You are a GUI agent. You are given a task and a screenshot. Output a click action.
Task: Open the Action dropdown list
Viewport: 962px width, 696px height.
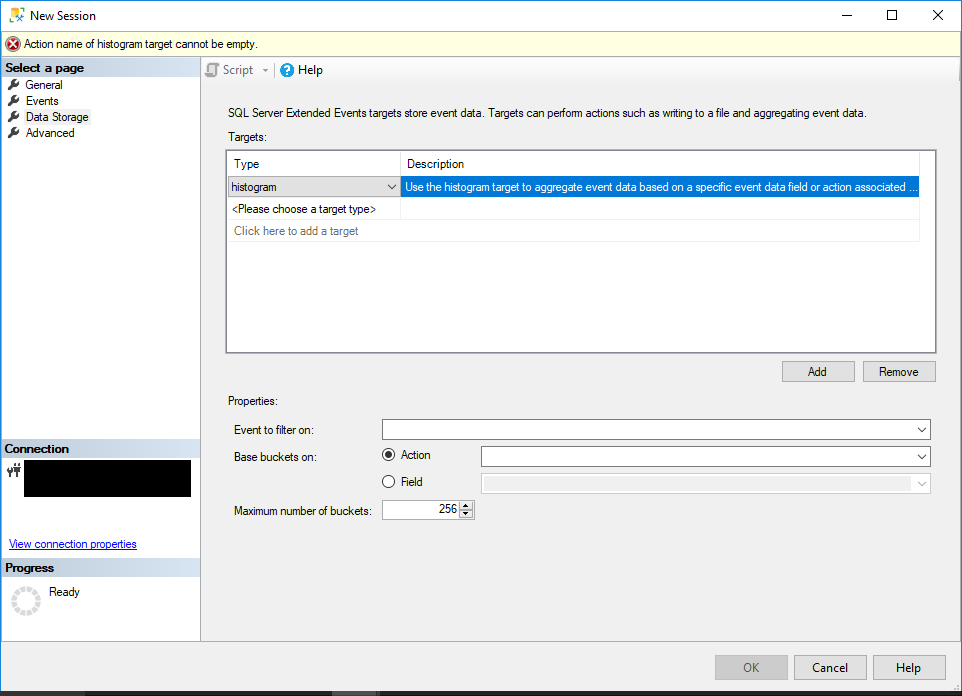click(921, 455)
